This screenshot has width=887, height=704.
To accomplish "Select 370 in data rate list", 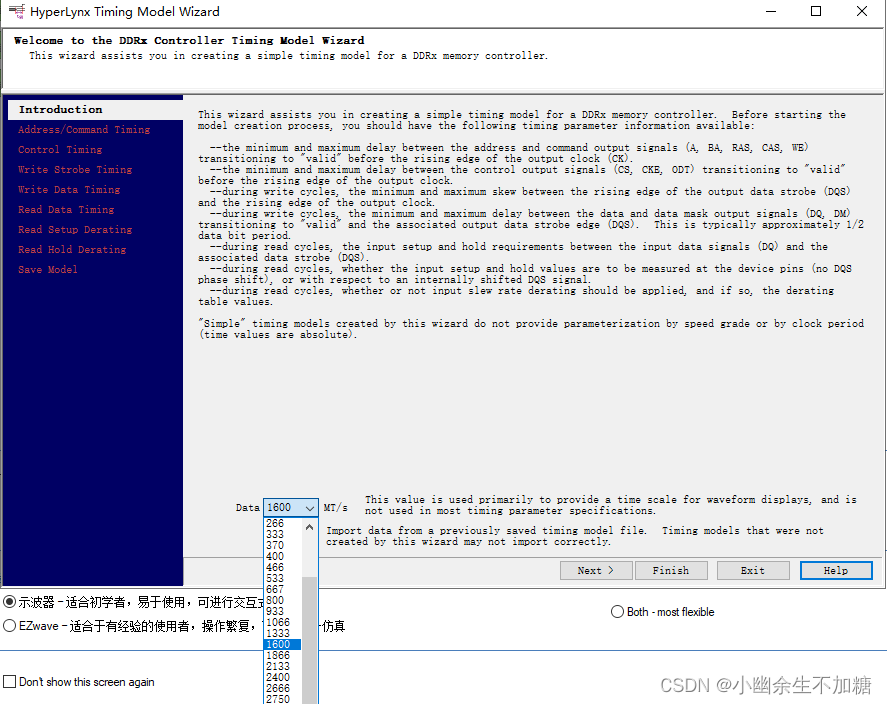I will (x=282, y=545).
